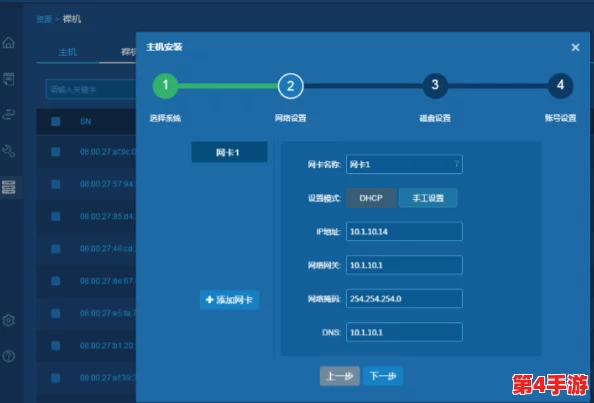
Task: Select the 网卡1 tab in the dialog
Action: click(229, 152)
